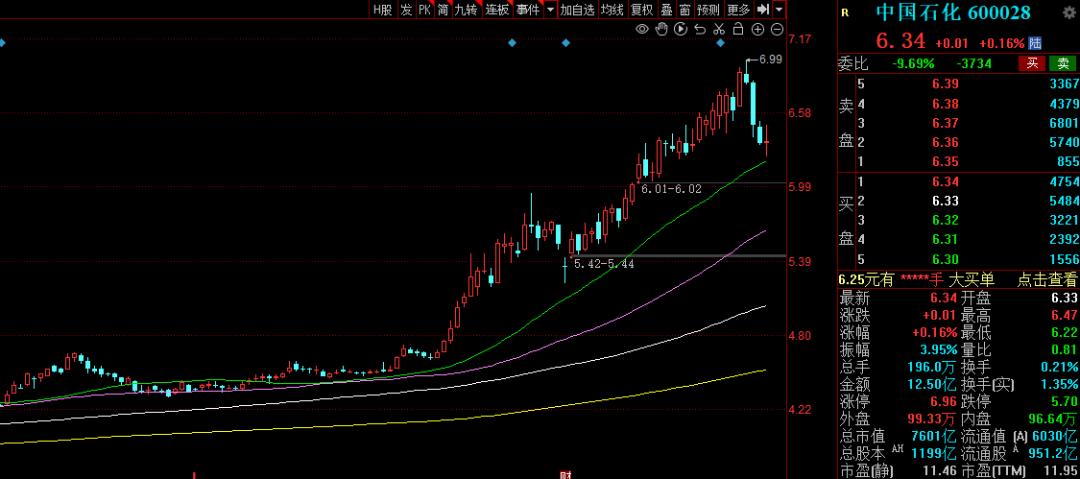The width and height of the screenshot is (1080, 479).
Task: Click the 总市值 7601亿 value
Action: point(933,436)
